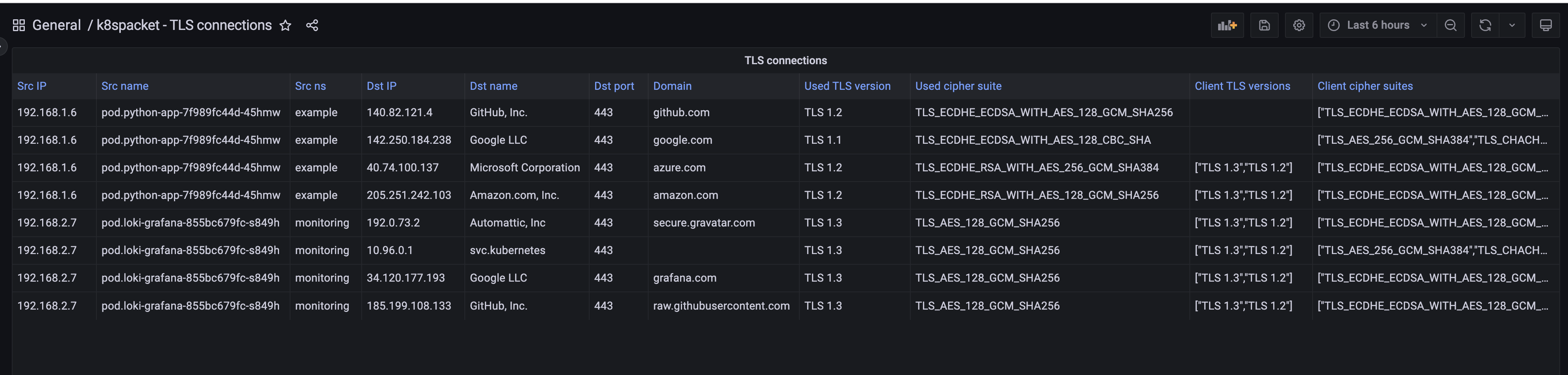This screenshot has height=375, width=1568.
Task: Star the k8spacket TLS connections dashboard
Action: [x=285, y=25]
